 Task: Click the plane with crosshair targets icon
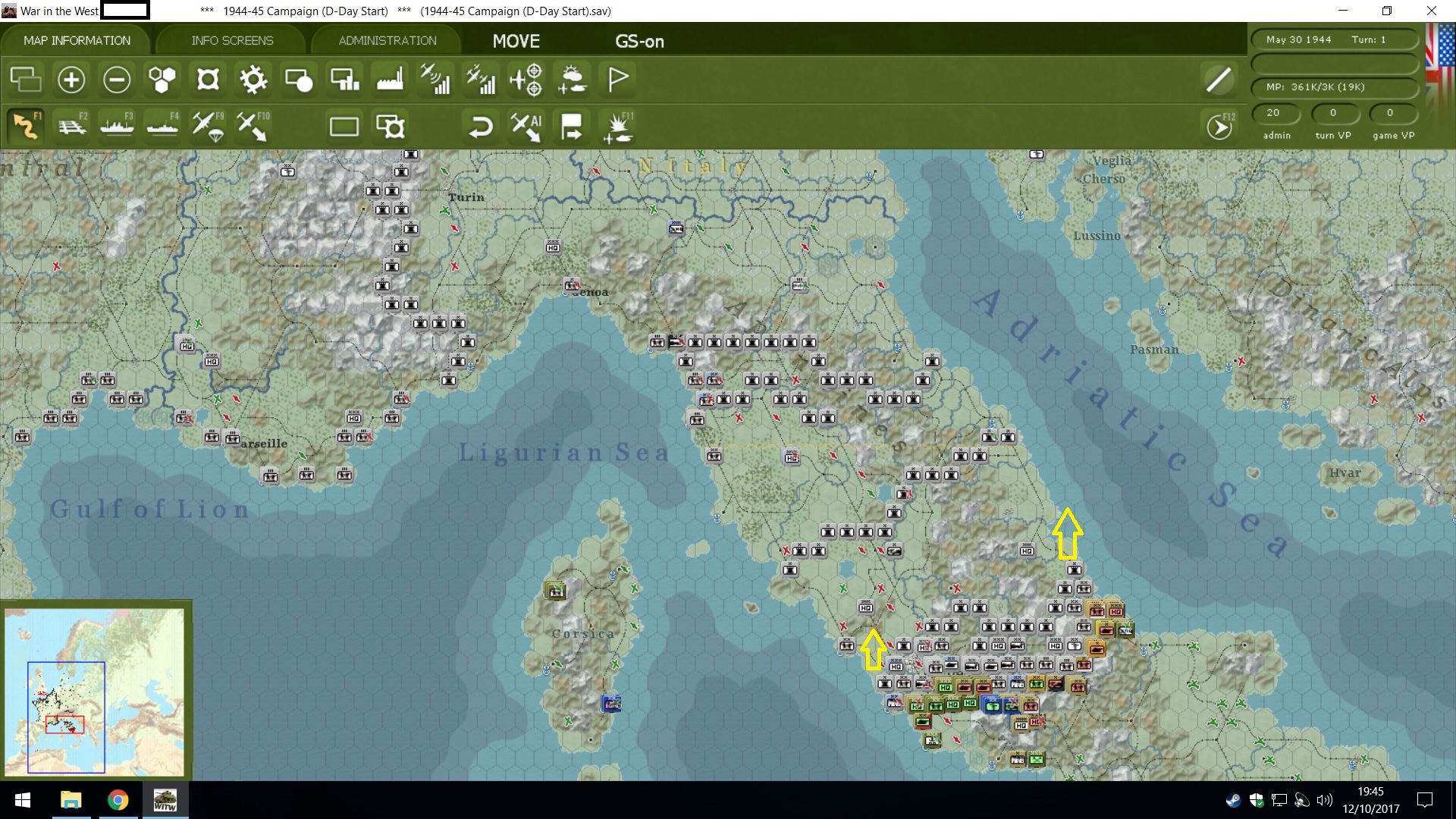pos(526,79)
